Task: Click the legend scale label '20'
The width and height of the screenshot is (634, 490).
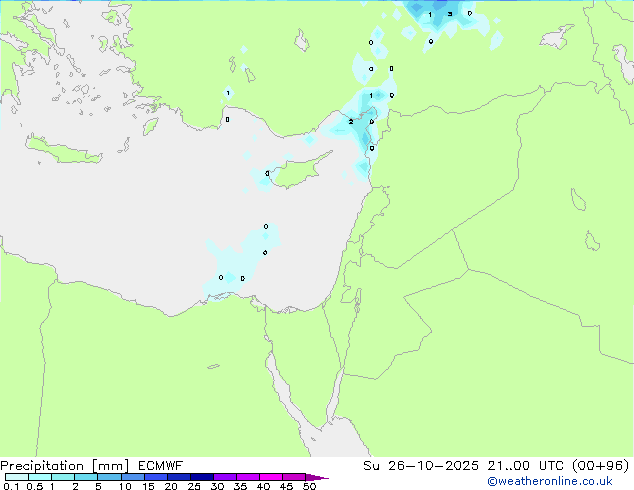Action: [171, 486]
